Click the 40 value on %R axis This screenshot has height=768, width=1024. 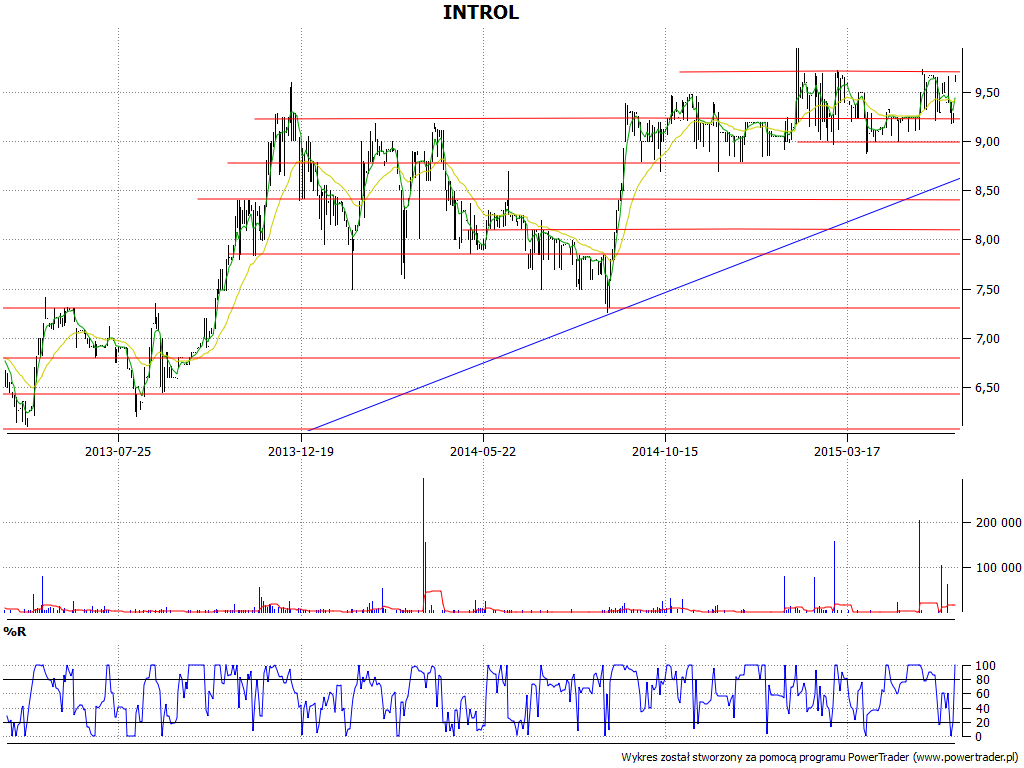click(985, 709)
